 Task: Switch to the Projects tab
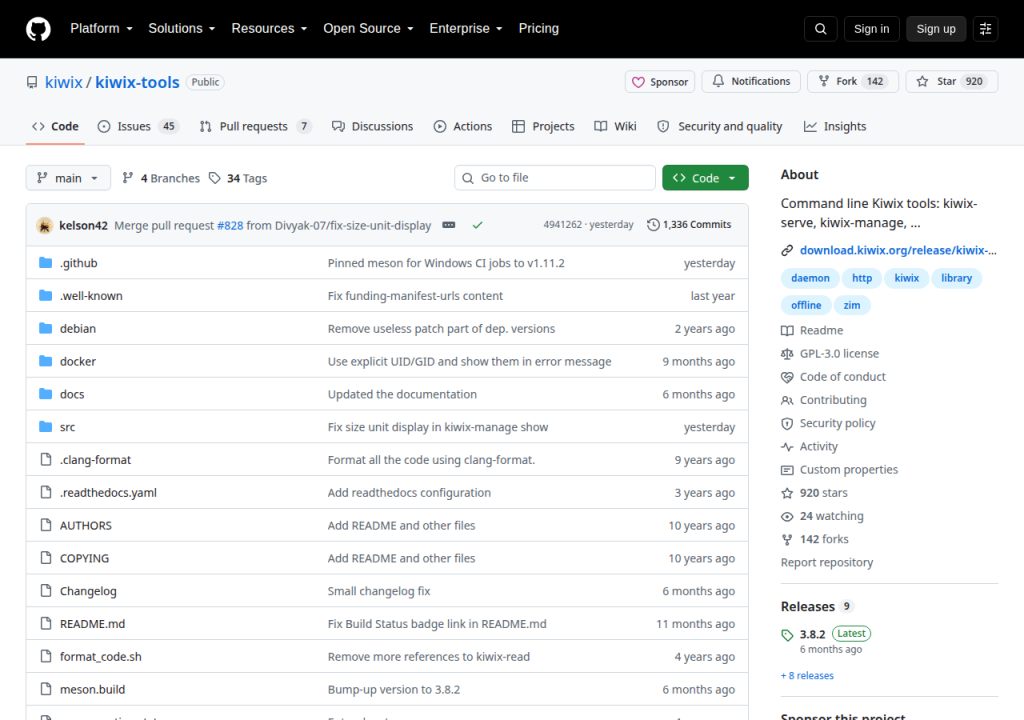[543, 126]
